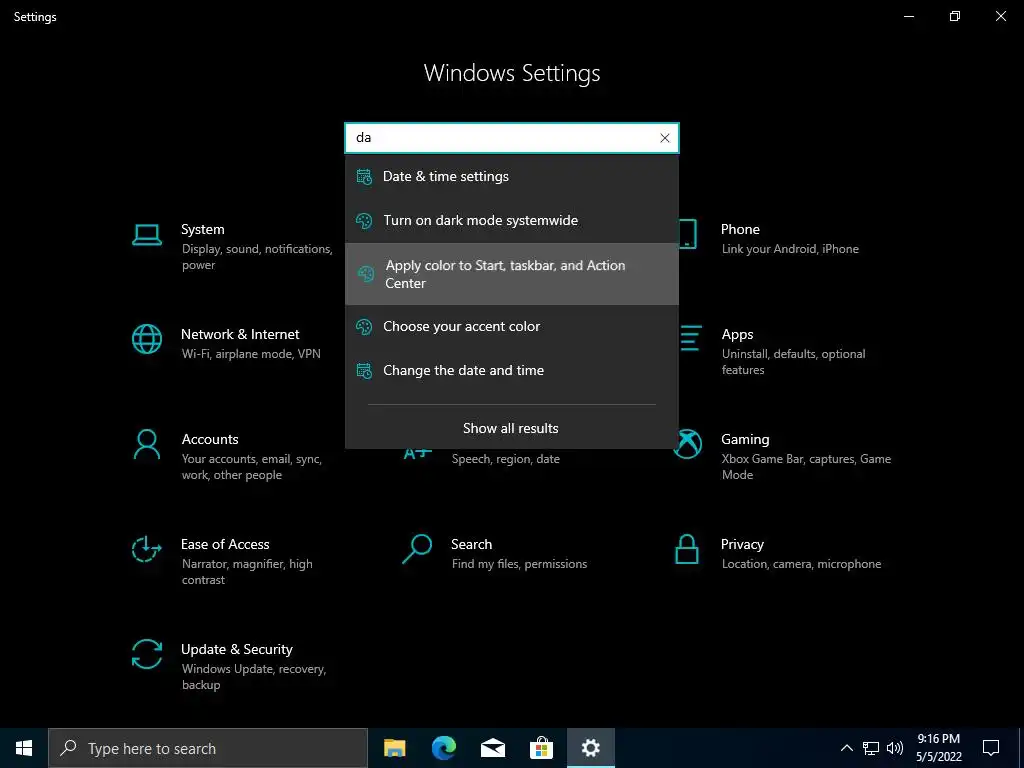Select Change the date and time result

tap(512, 370)
